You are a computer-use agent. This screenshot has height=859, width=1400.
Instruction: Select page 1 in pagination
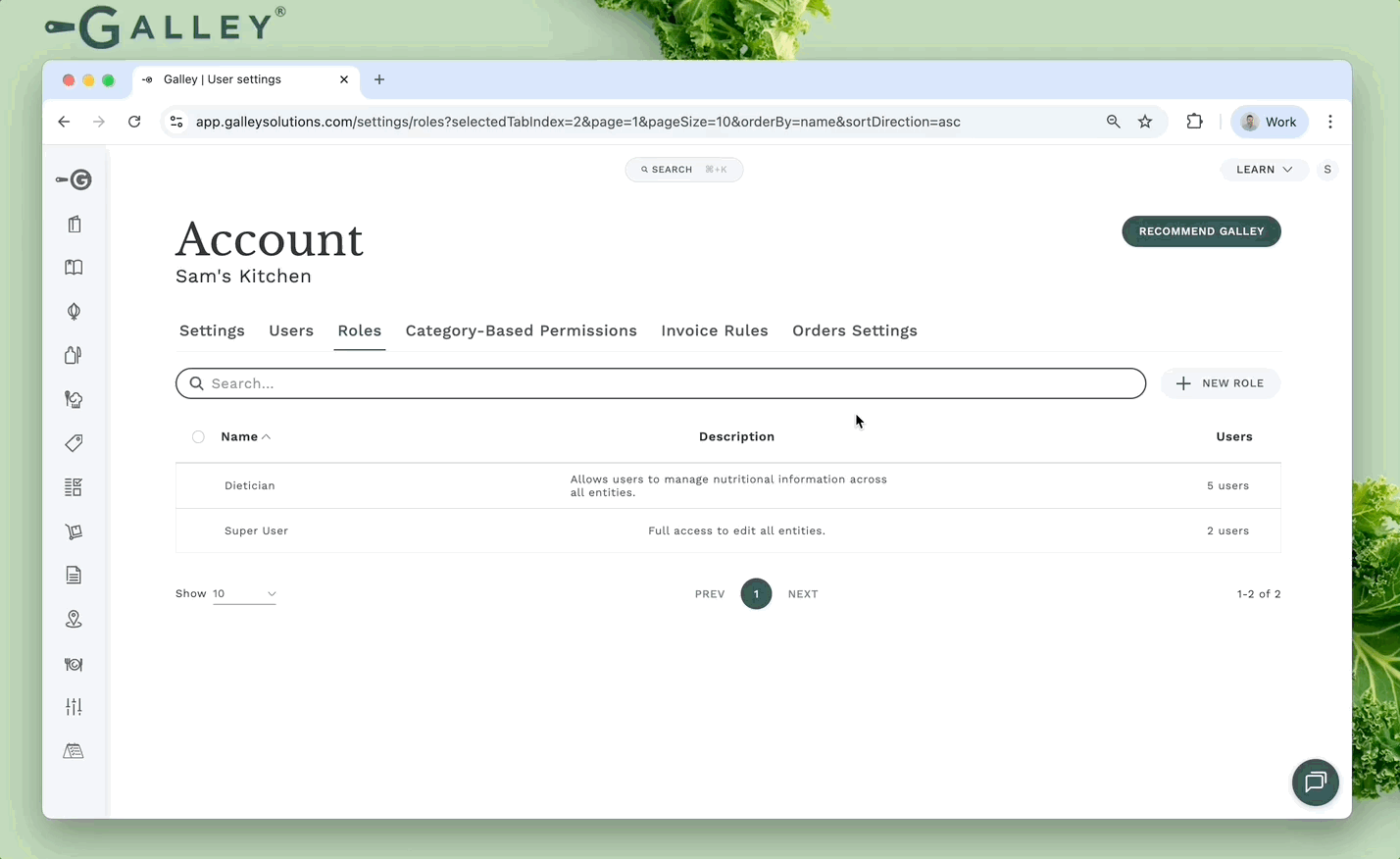pyautogui.click(x=756, y=594)
